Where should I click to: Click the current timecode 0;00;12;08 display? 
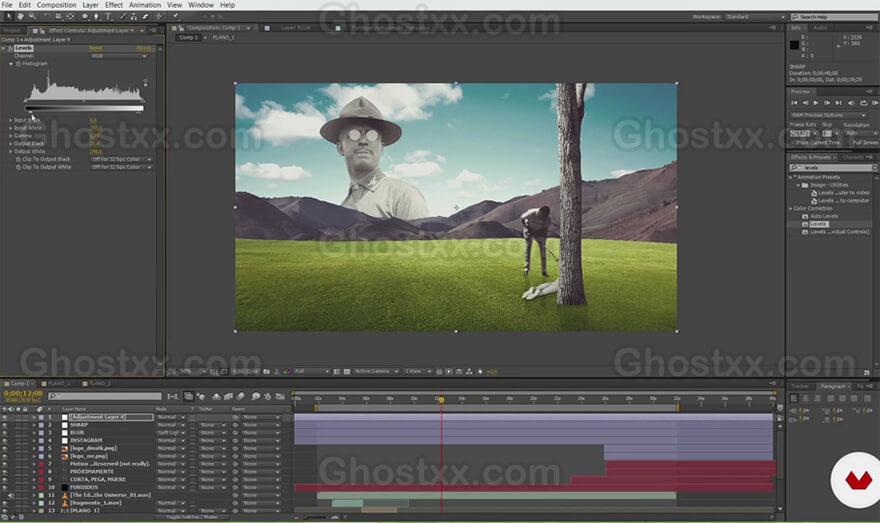click(x=23, y=394)
